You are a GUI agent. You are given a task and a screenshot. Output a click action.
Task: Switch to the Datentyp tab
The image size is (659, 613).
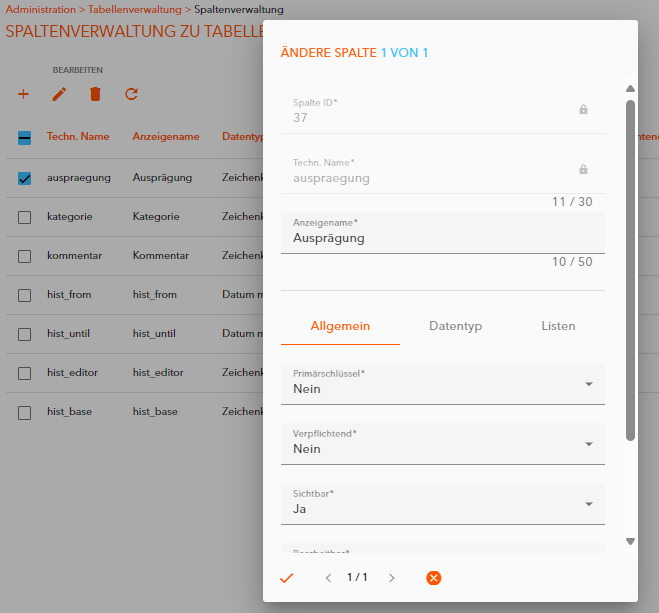point(455,326)
